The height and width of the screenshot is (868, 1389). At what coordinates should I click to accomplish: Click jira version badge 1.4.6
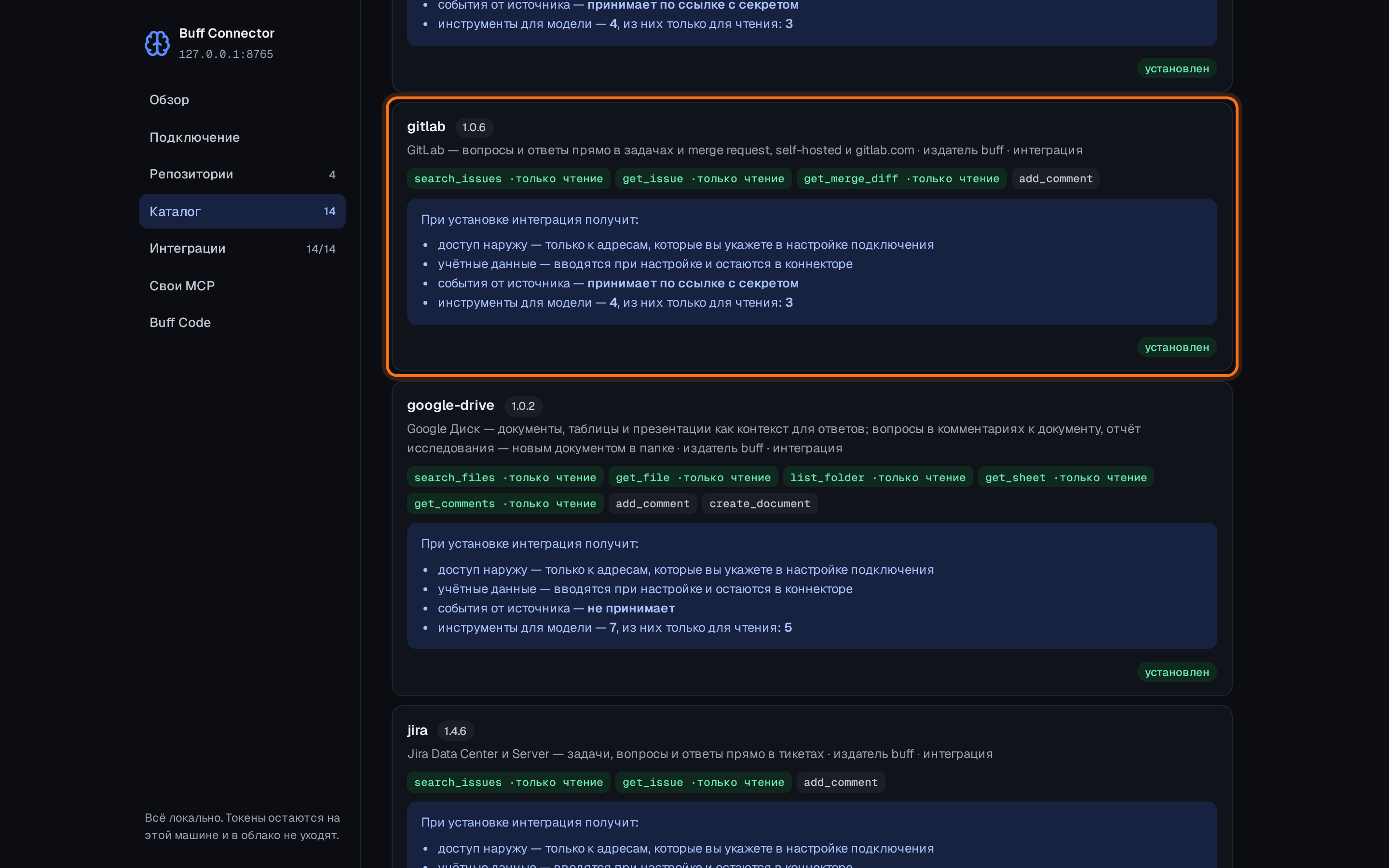coord(455,731)
